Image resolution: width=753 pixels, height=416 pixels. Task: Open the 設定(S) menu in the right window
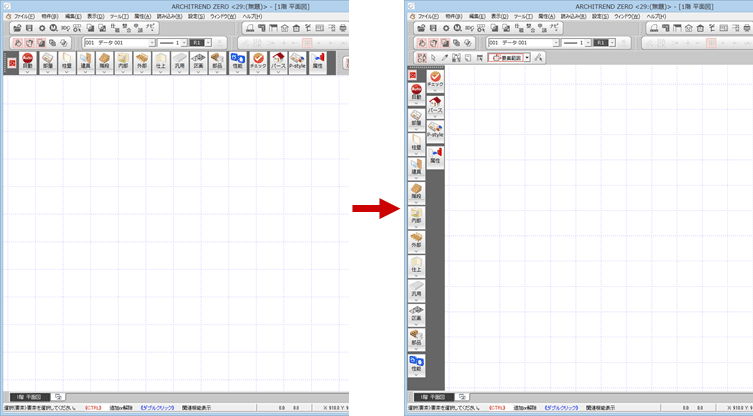(x=600, y=16)
